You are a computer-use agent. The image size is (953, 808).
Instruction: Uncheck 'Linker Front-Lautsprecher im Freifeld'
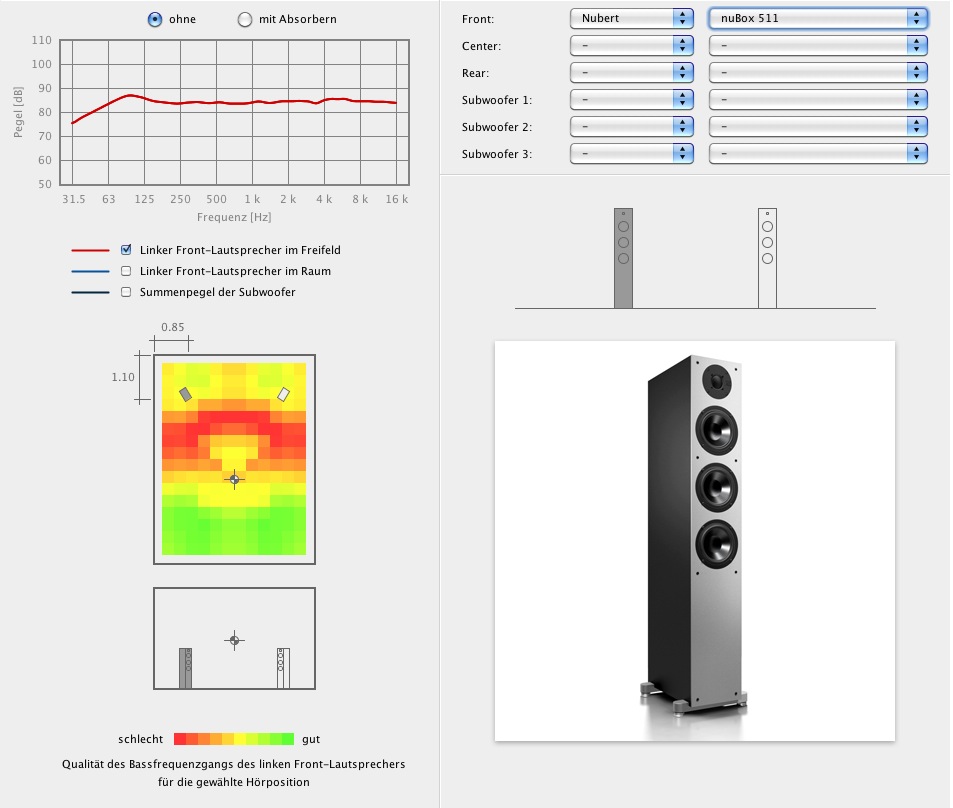(x=126, y=250)
